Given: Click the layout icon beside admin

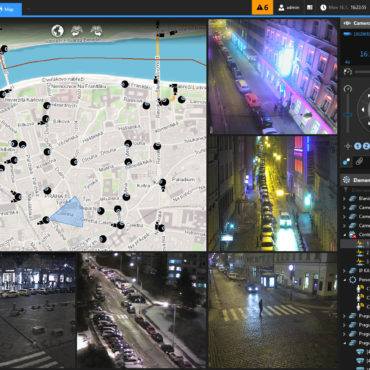Looking at the screenshot, I should click(310, 7).
